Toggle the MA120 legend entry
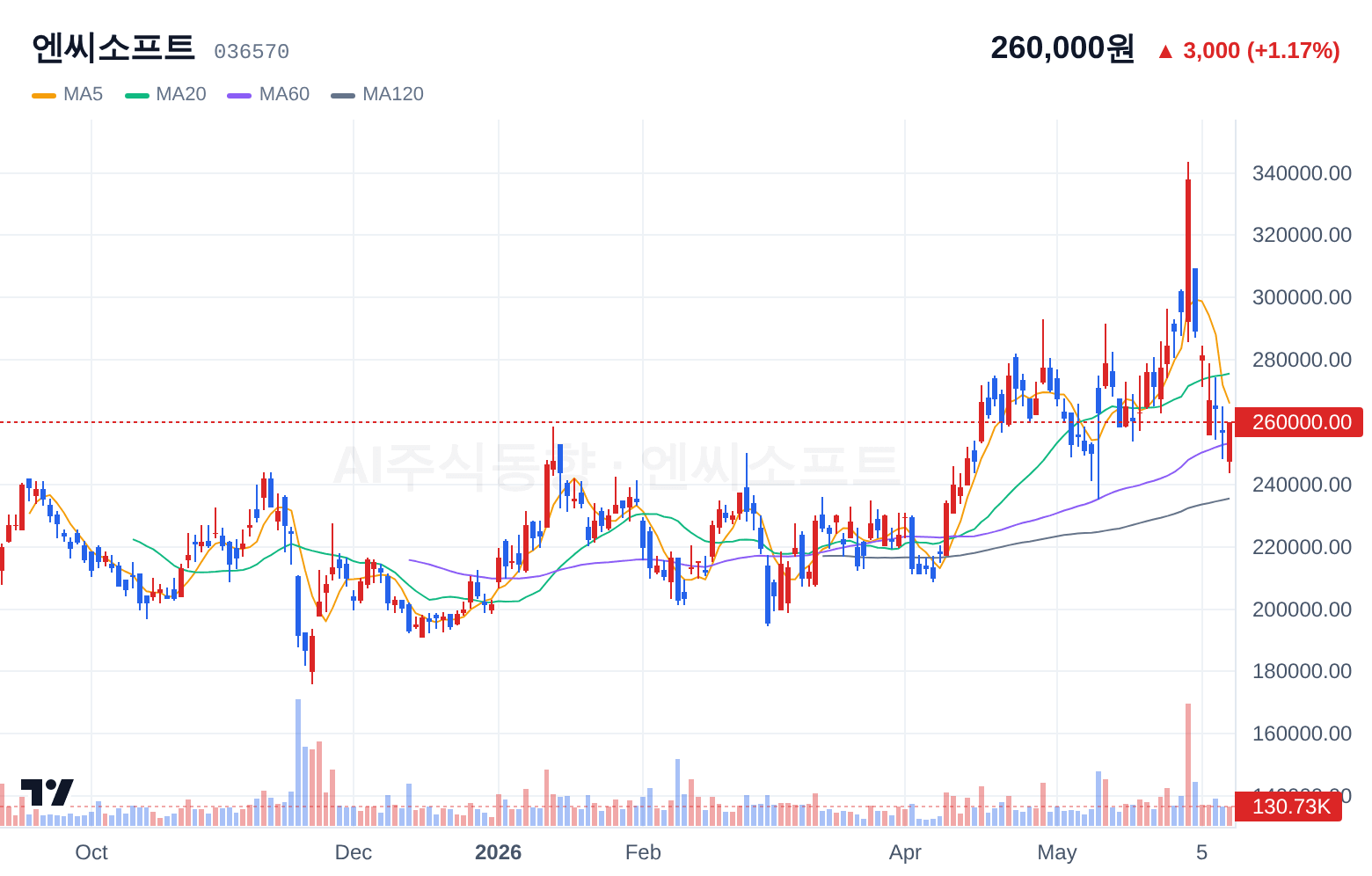1372x876 pixels. (377, 94)
